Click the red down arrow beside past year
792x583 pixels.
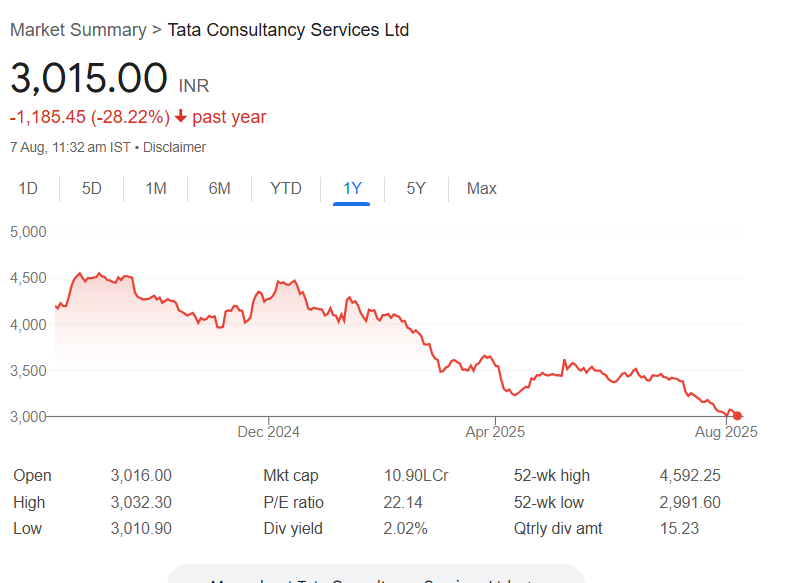[x=181, y=117]
